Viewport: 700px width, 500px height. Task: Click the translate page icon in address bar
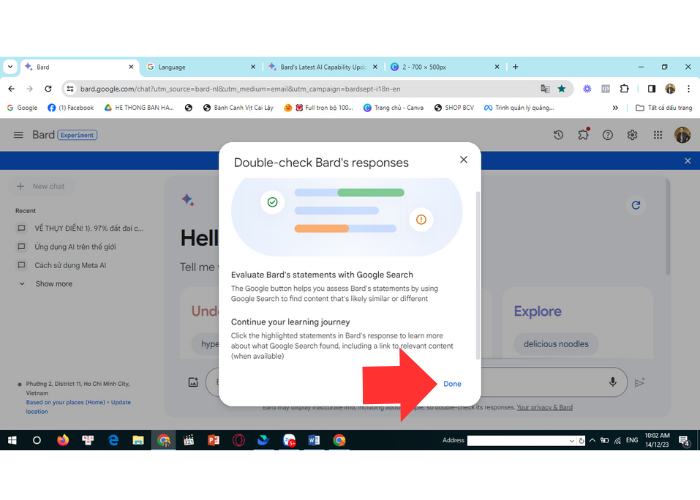point(545,88)
